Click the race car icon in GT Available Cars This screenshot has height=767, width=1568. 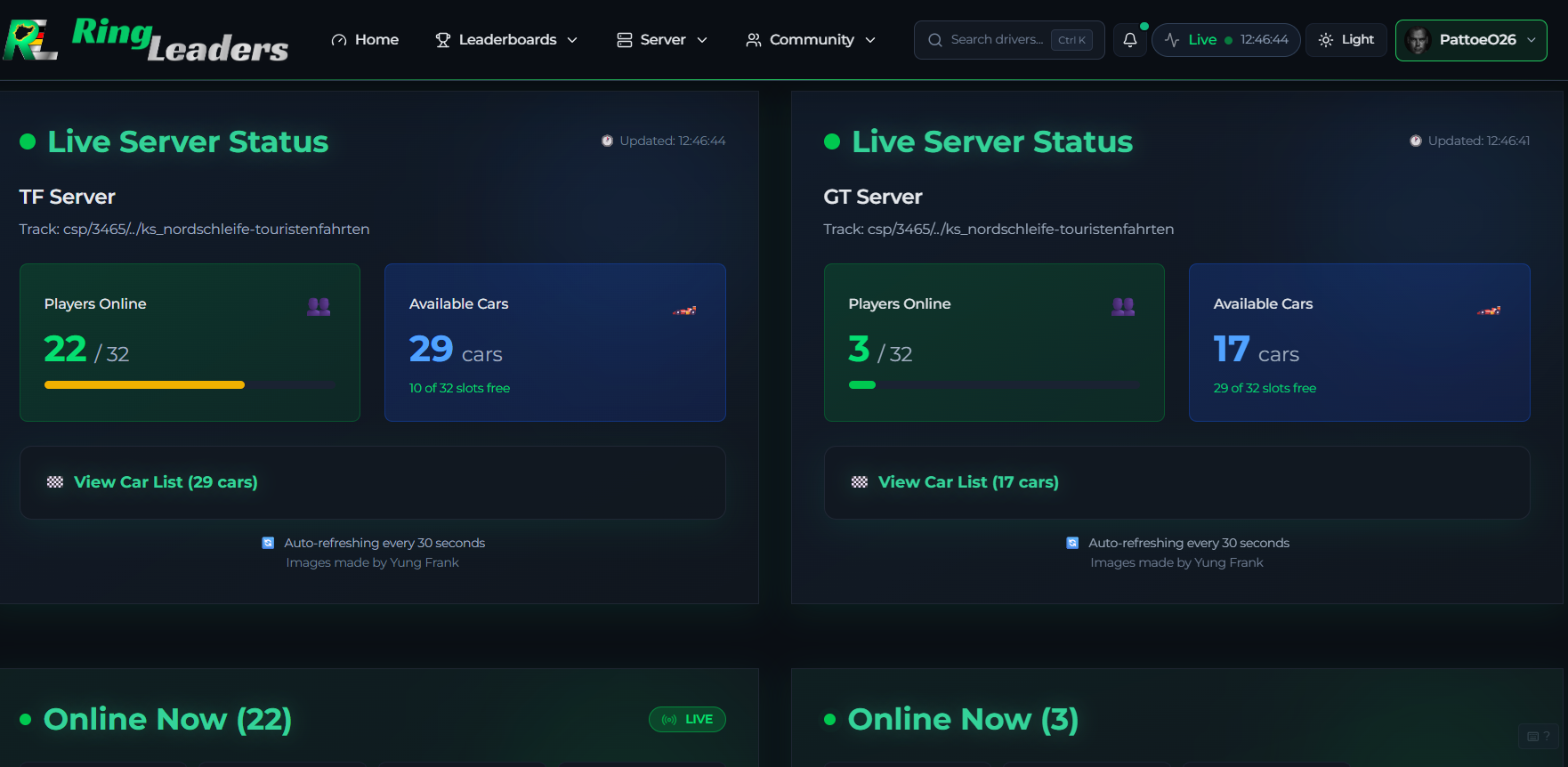click(1489, 311)
